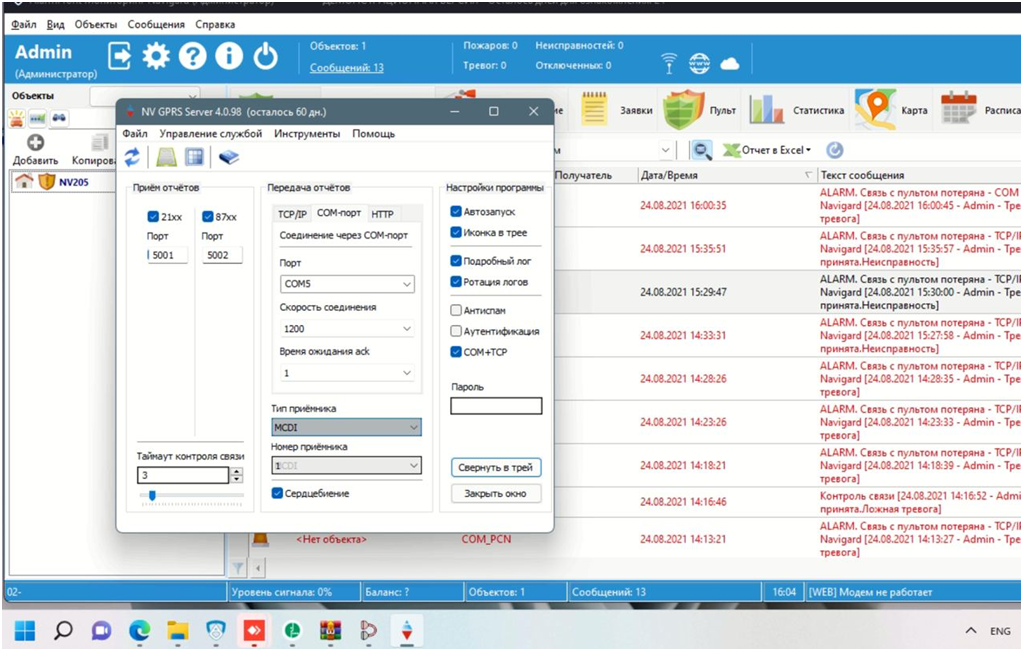Toggle the 87xx checkbox

coord(207,217)
